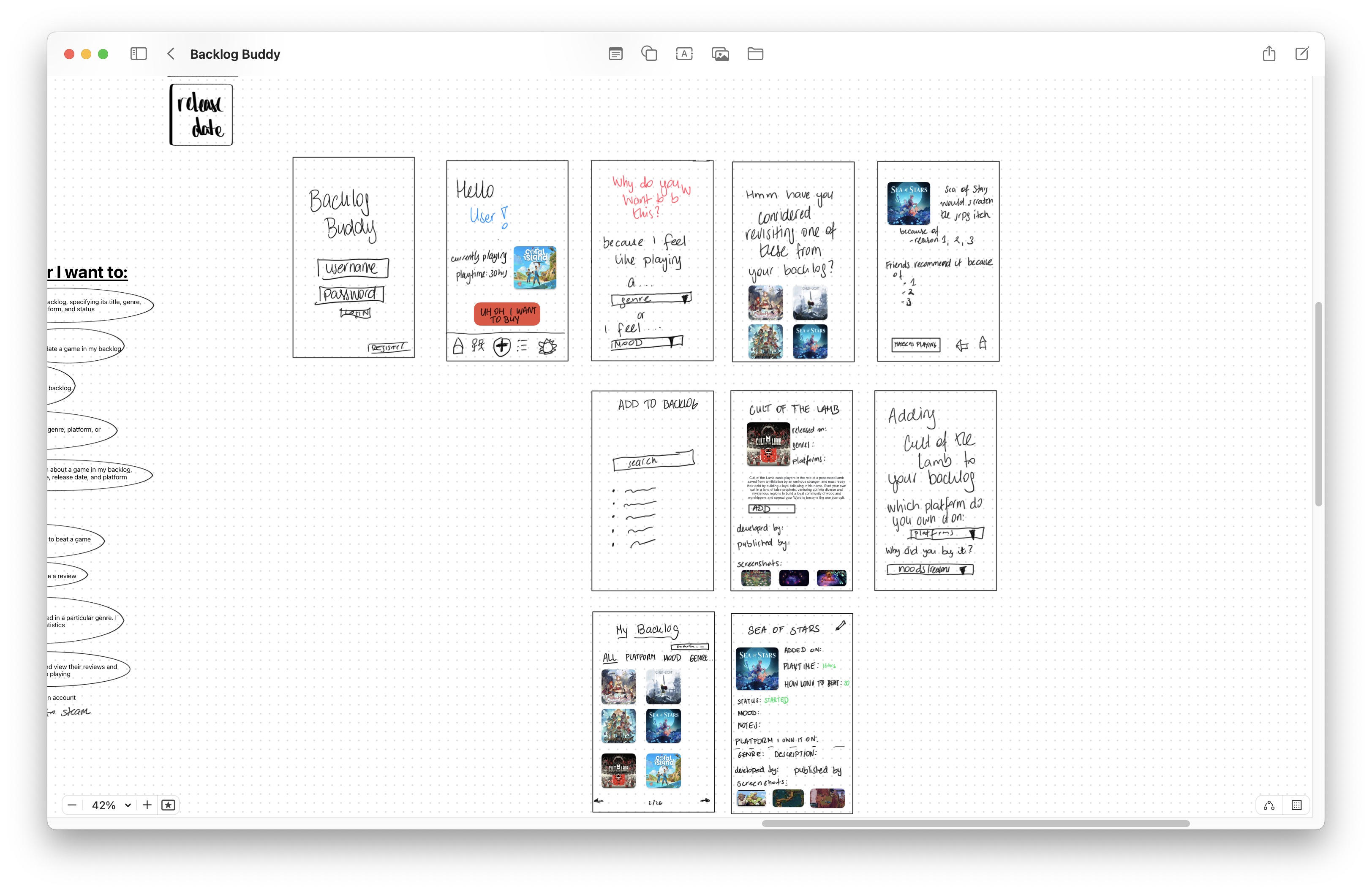Screen dimensions: 1372x892
Task: Navigate back to the boards list
Action: click(171, 54)
